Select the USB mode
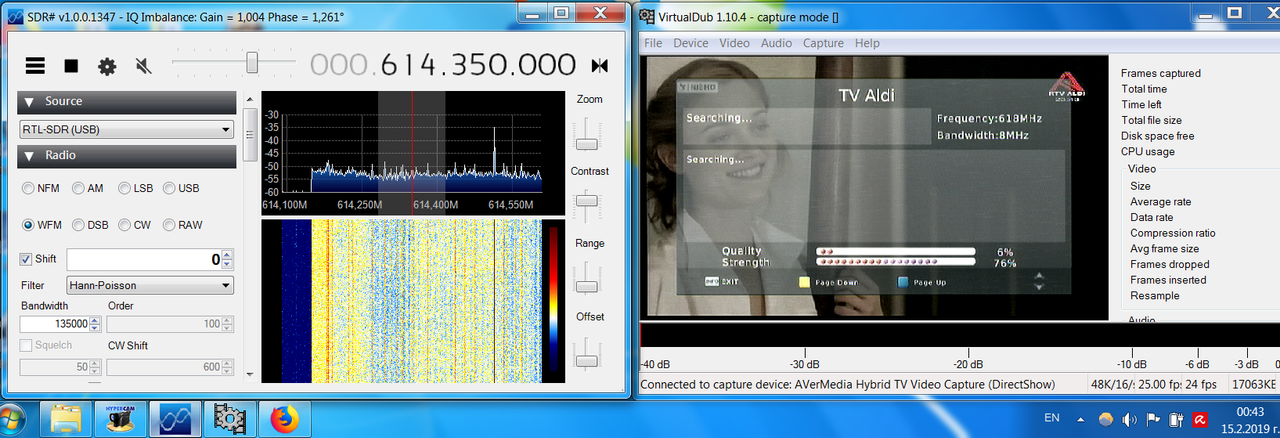 click(181, 188)
